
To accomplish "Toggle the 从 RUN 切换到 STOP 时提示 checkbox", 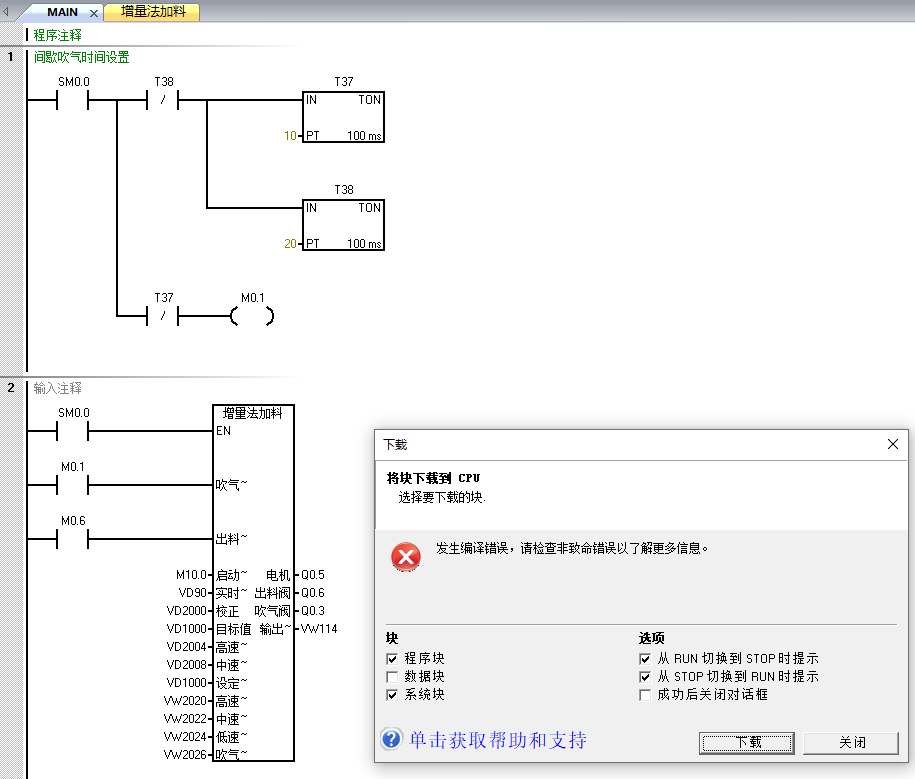I will coord(645,659).
